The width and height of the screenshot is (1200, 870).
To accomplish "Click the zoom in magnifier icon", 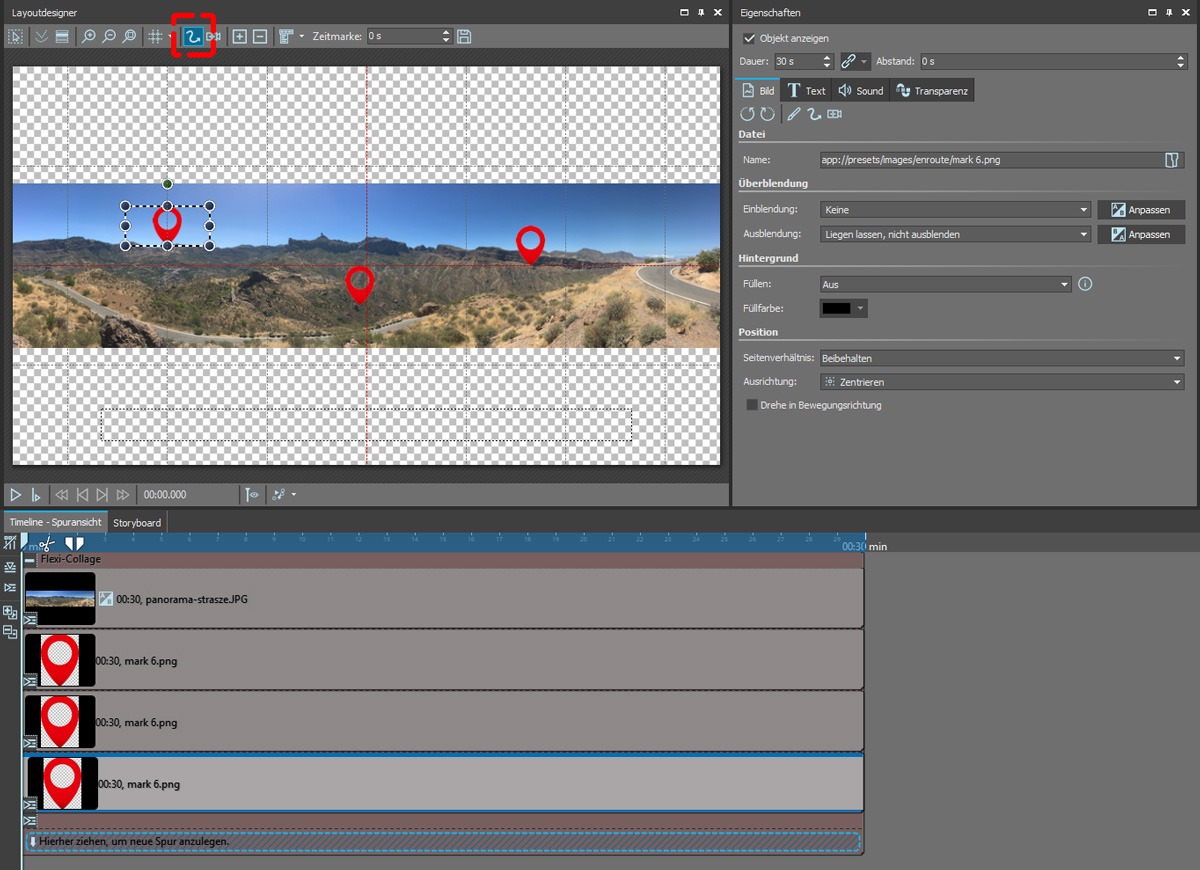I will click(89, 36).
